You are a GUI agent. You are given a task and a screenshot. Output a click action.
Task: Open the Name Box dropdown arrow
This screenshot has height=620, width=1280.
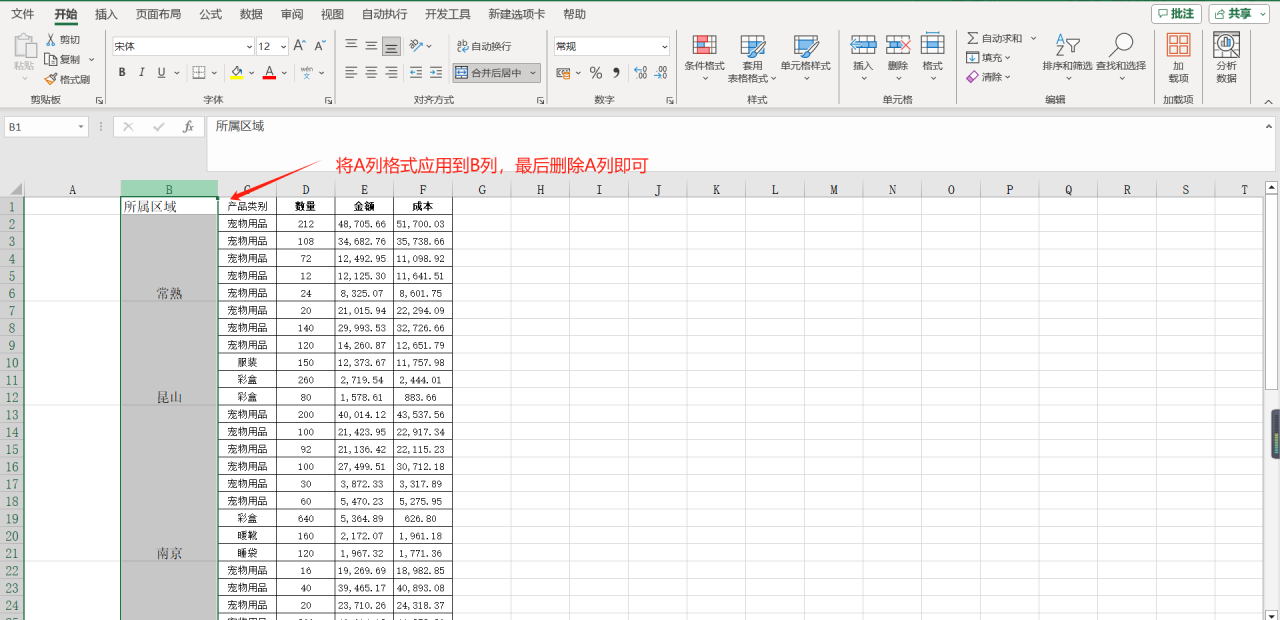pyautogui.click(x=81, y=127)
